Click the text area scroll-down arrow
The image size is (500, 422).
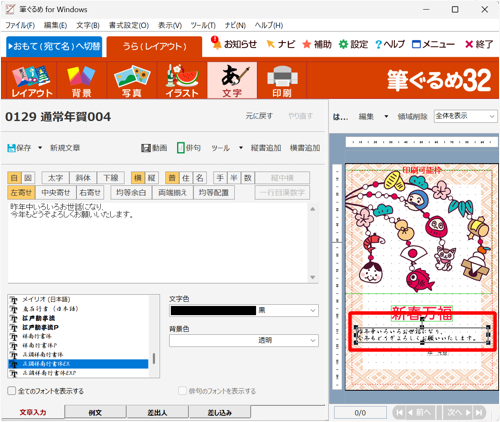pyautogui.click(x=313, y=277)
